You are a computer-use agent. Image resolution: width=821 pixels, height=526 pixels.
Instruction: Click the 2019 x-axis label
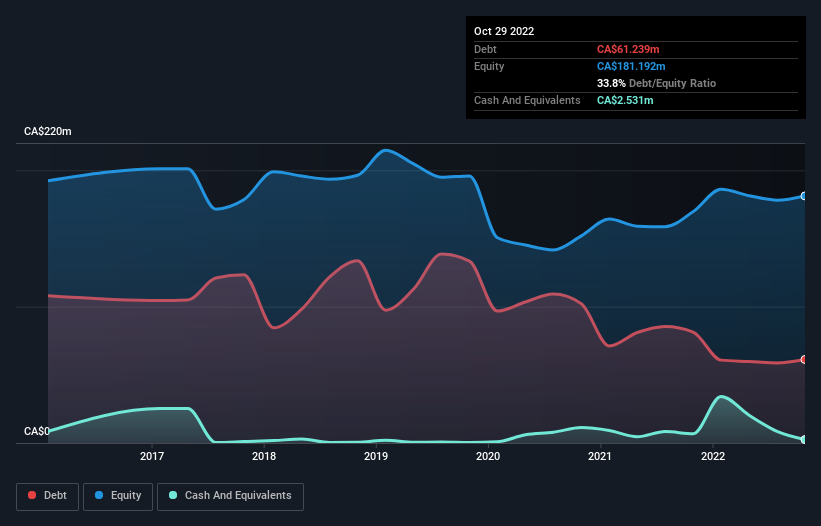coord(376,456)
